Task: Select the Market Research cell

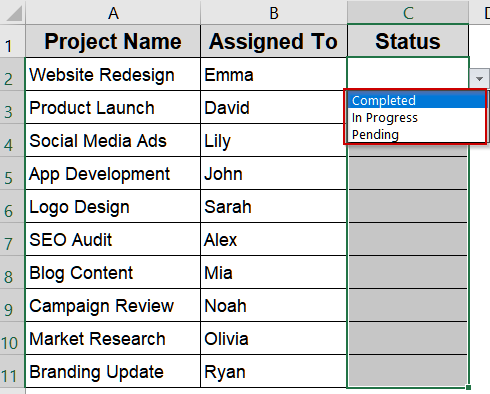Action: coord(113,338)
